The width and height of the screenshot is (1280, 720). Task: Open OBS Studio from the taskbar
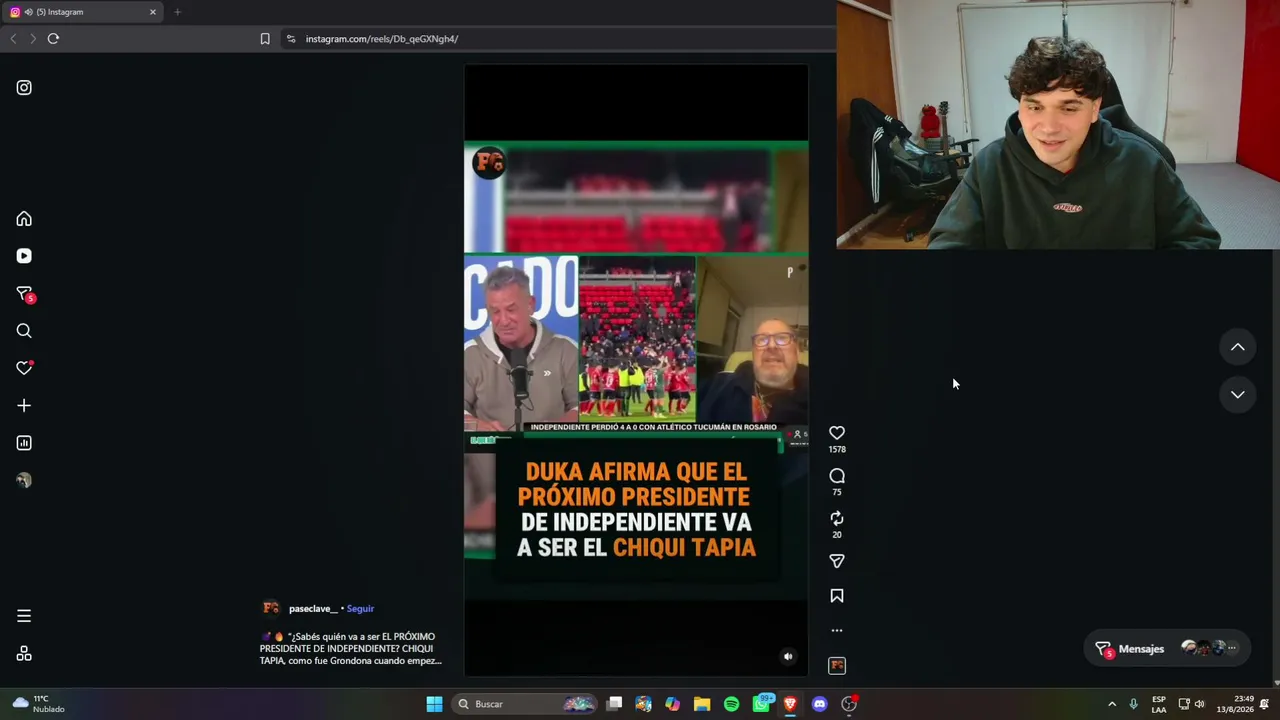tap(849, 704)
